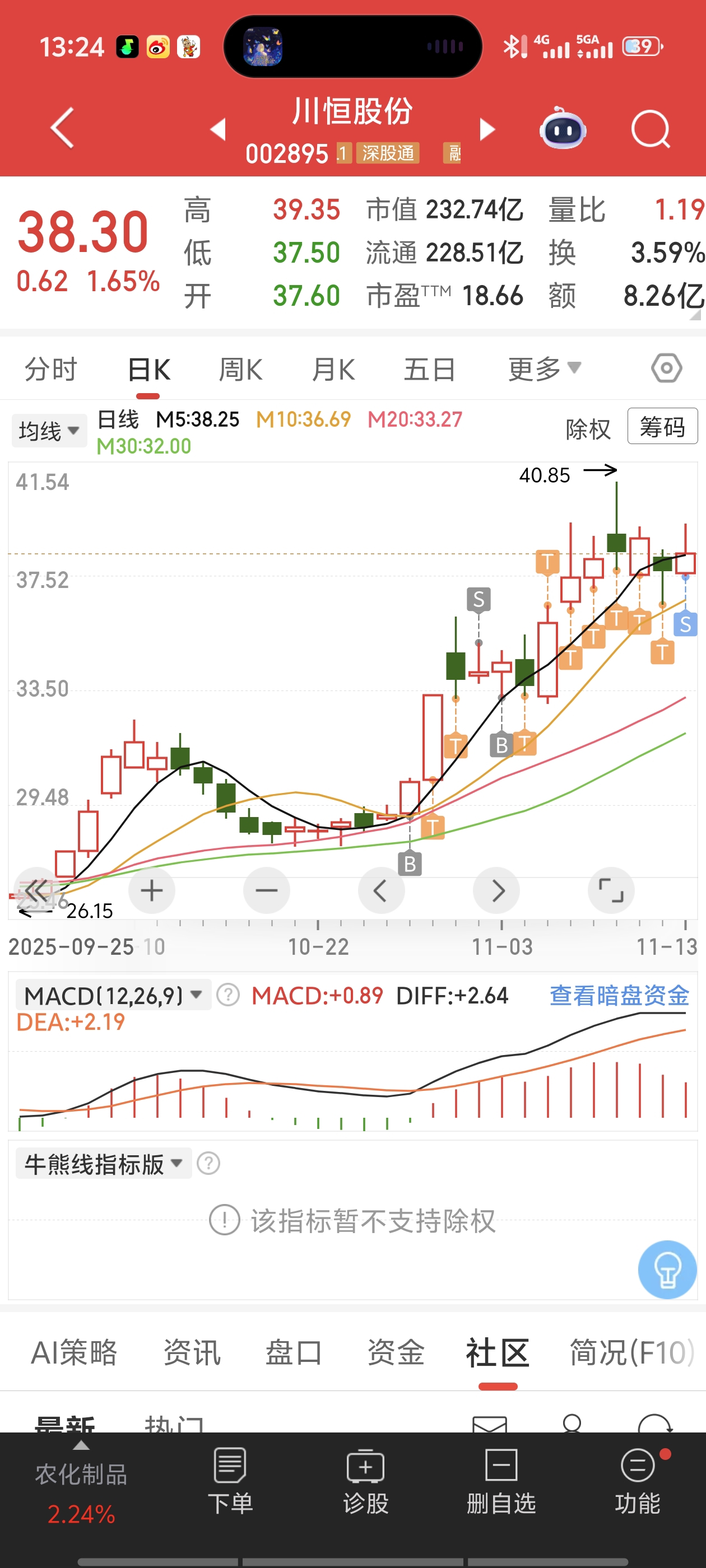Open 更多 period dropdown
Viewport: 706px width, 1568px height.
click(545, 369)
